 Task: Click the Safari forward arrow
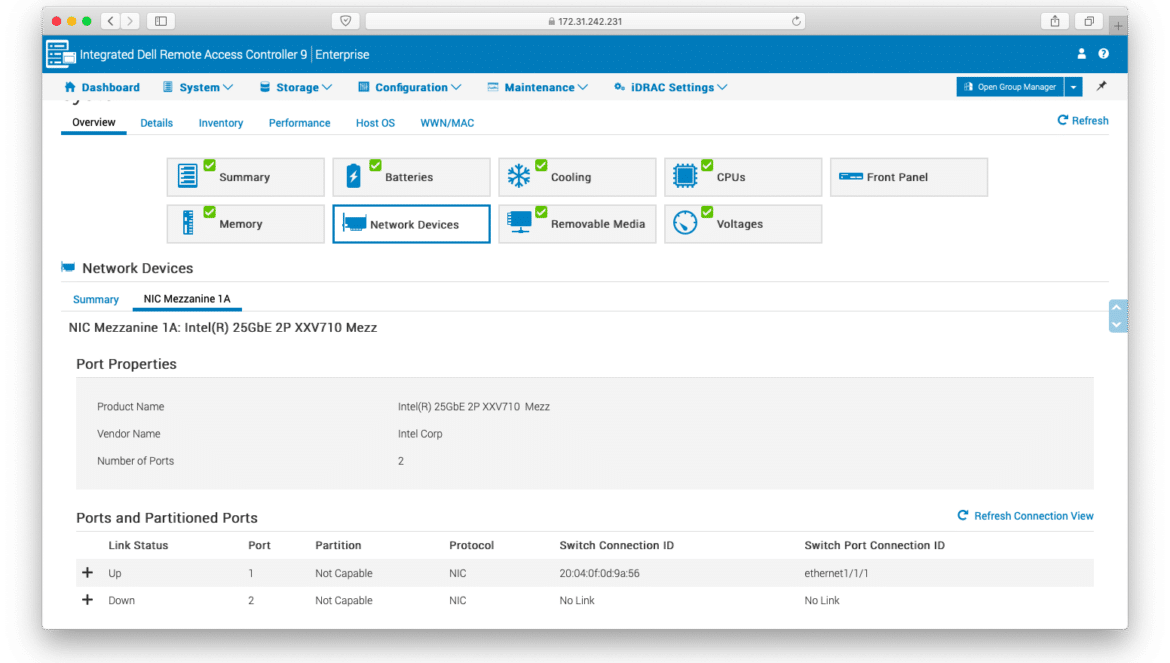(130, 21)
